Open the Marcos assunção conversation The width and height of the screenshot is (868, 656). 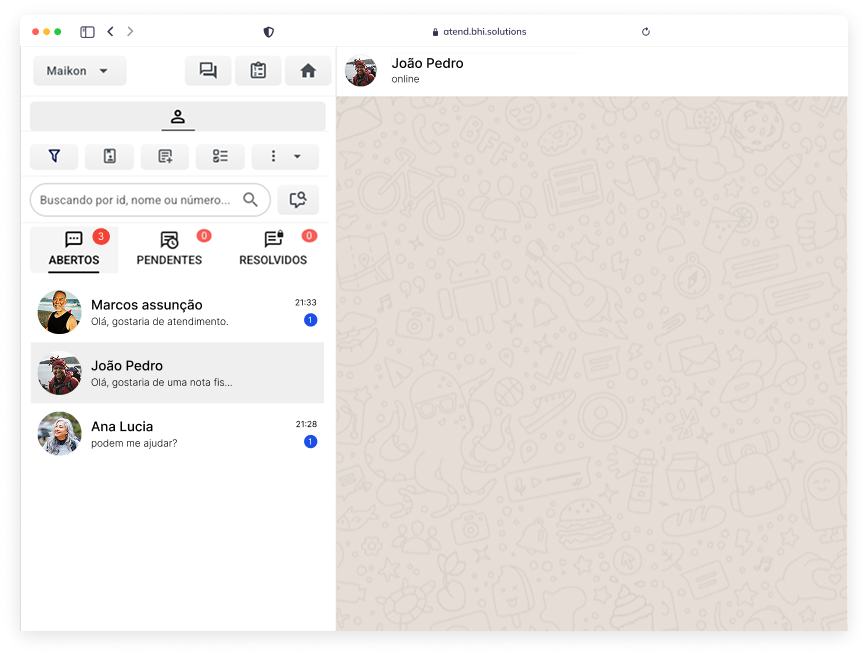(177, 312)
